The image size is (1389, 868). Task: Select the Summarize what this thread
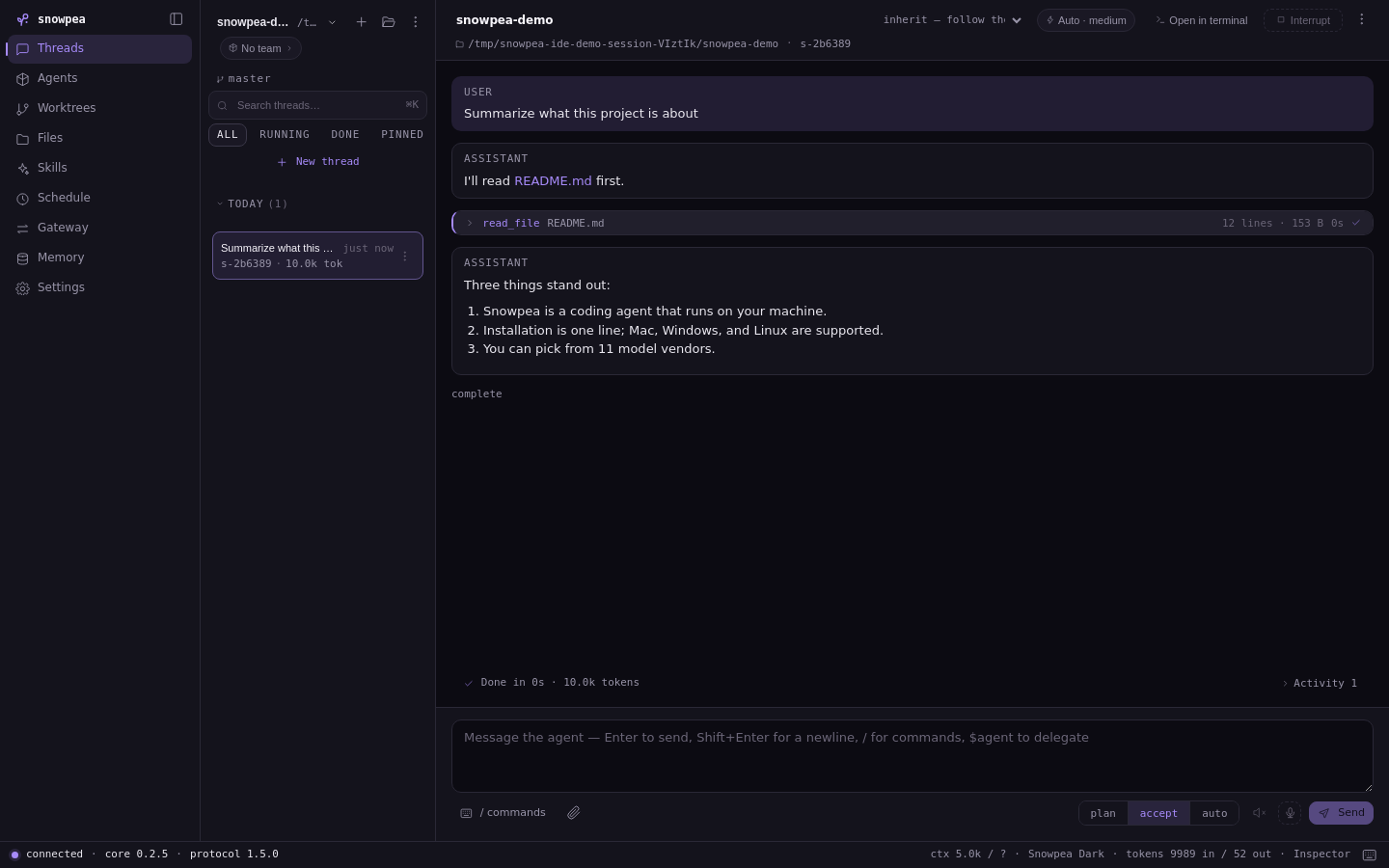(317, 256)
